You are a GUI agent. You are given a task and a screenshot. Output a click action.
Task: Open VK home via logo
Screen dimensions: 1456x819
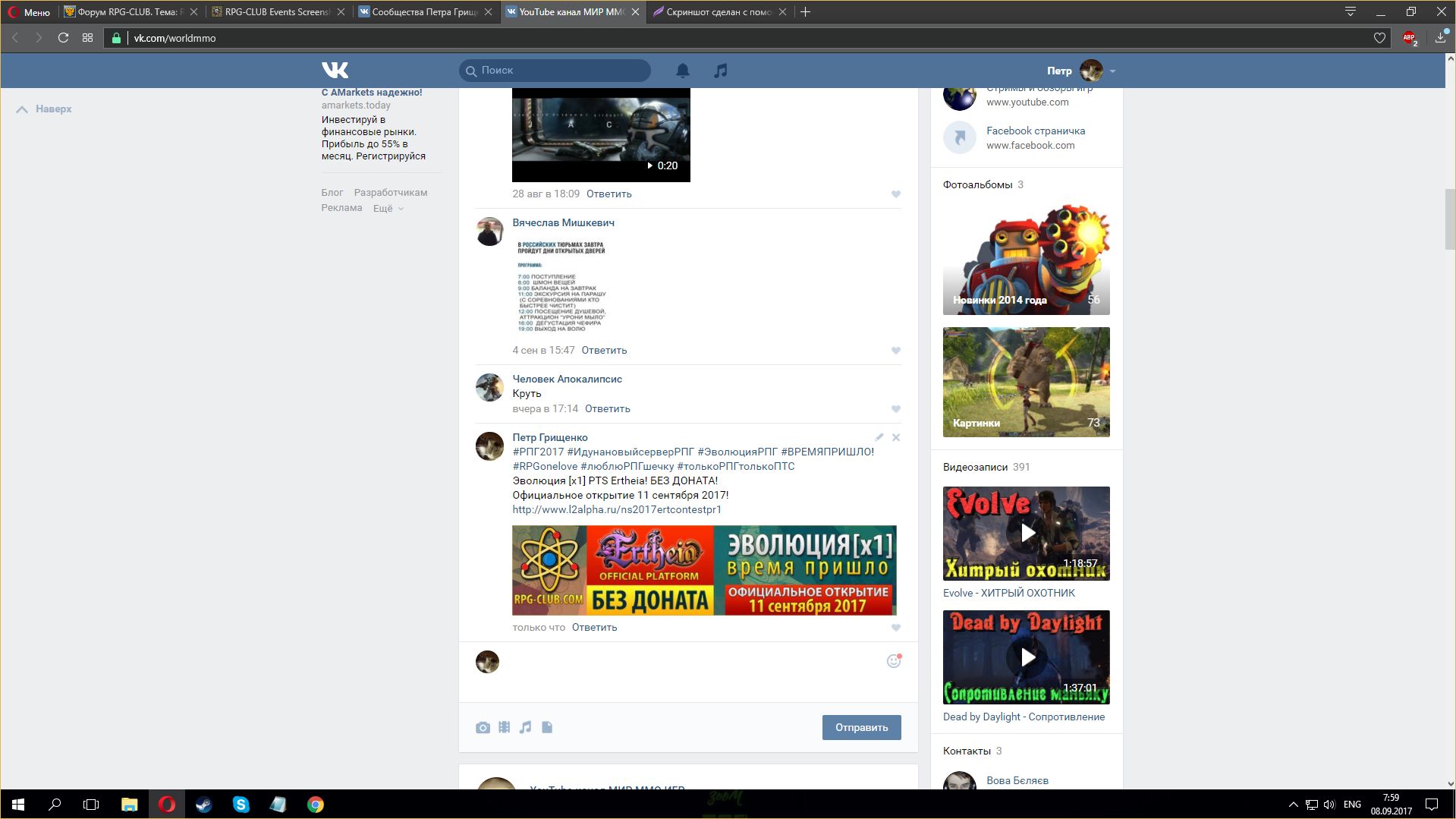[335, 71]
